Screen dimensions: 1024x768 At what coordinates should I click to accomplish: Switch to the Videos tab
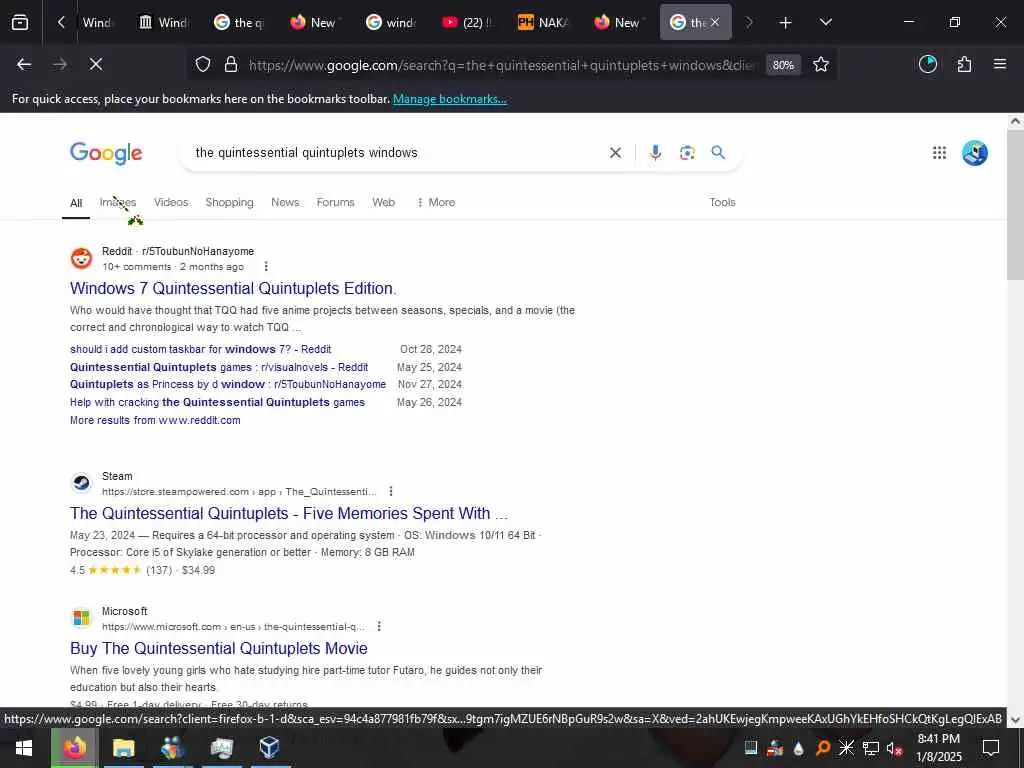[x=171, y=202]
